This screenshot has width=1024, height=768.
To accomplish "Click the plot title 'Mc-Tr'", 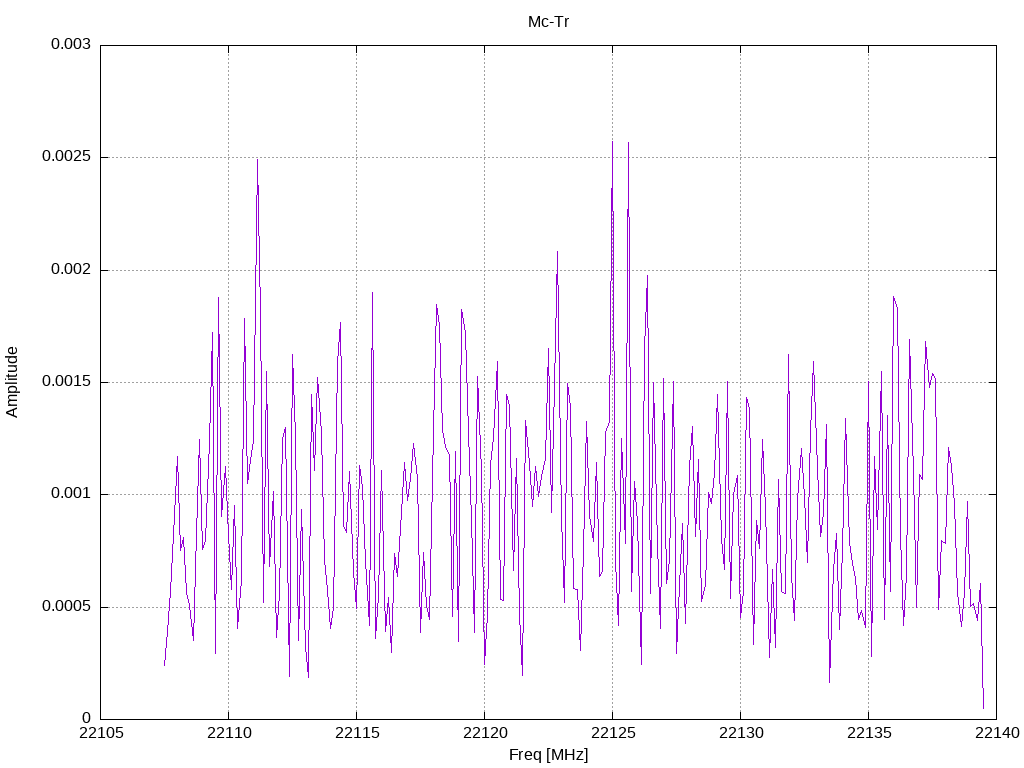I will pyautogui.click(x=548, y=22).
